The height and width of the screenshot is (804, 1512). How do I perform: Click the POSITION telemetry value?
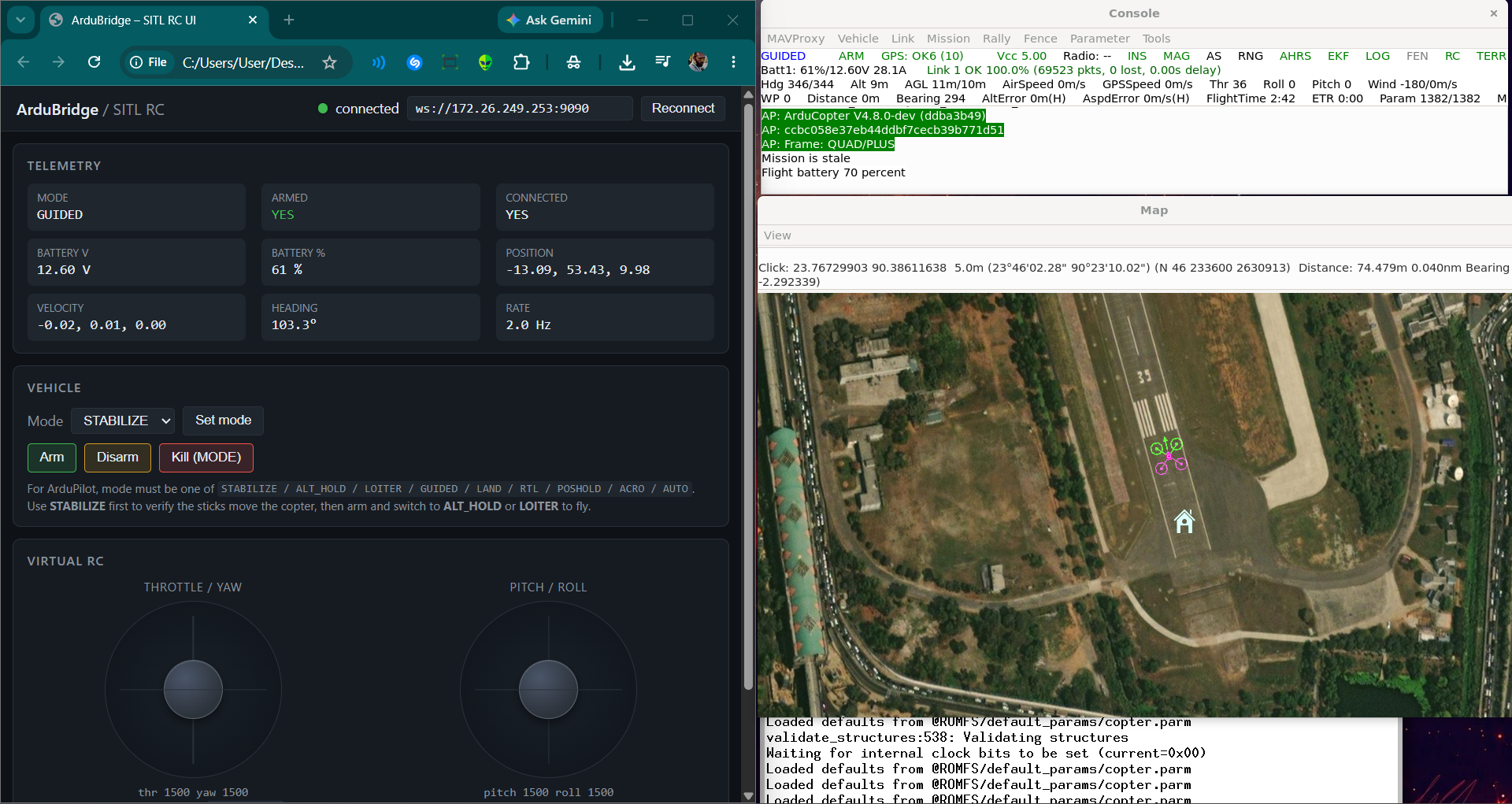coord(578,270)
